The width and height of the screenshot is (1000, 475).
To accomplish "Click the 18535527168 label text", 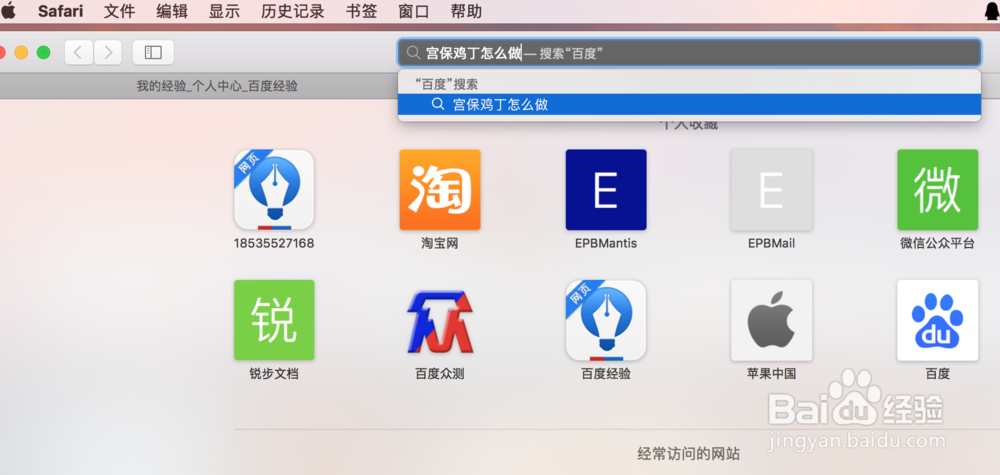I will coord(274,244).
